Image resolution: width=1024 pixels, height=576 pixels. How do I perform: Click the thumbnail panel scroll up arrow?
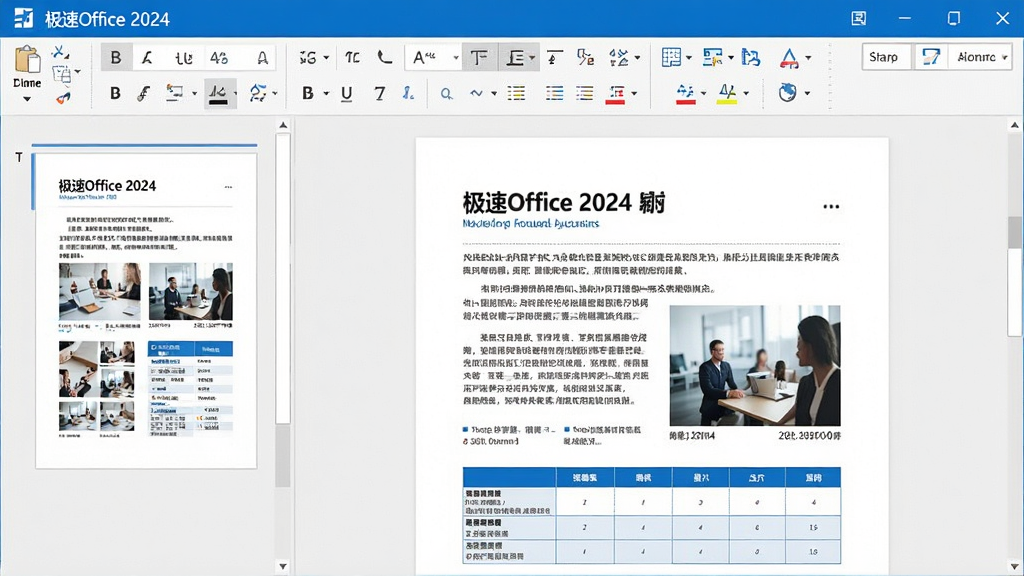point(283,125)
